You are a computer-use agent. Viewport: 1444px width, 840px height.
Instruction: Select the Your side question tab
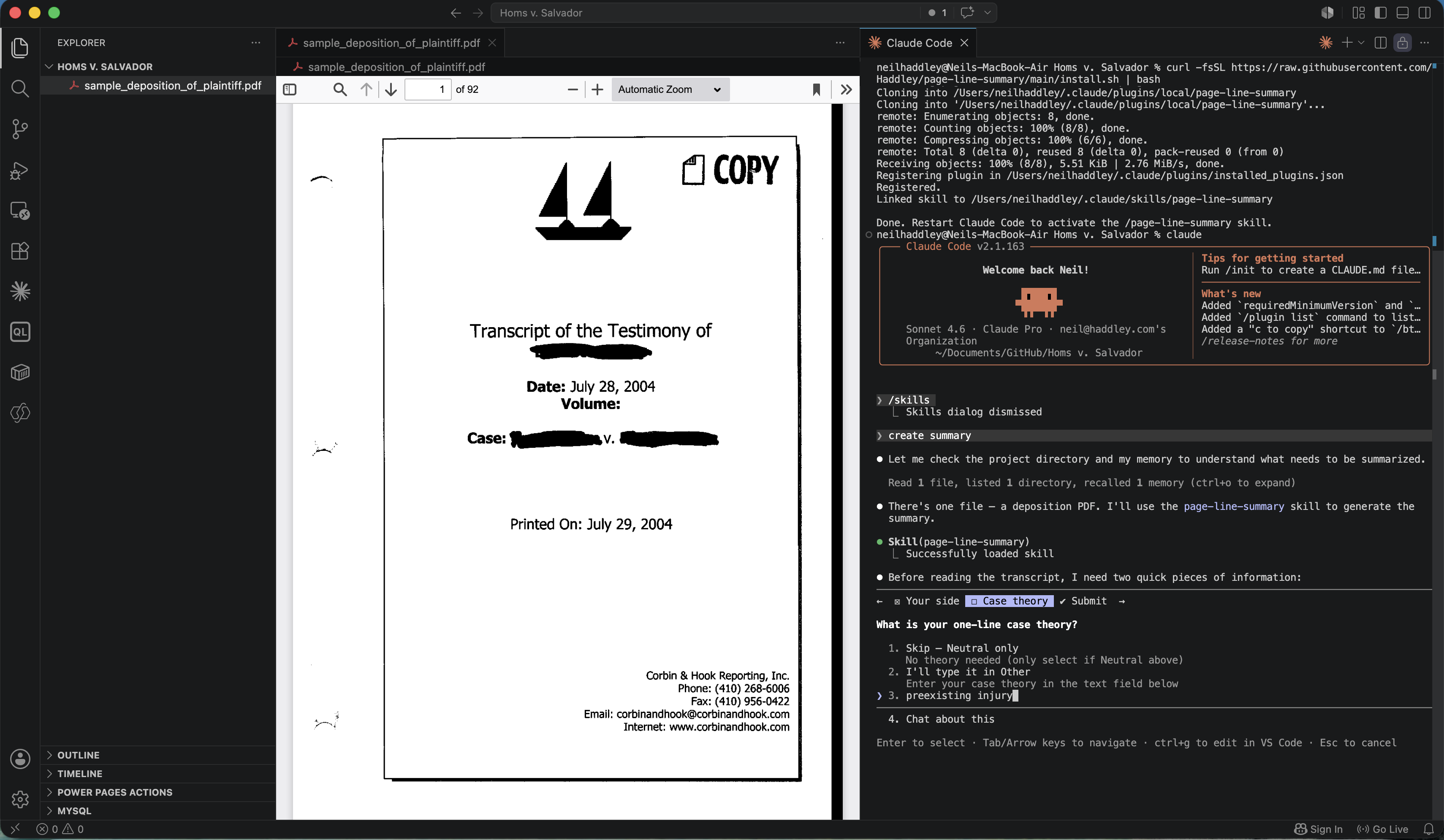[x=926, y=601]
